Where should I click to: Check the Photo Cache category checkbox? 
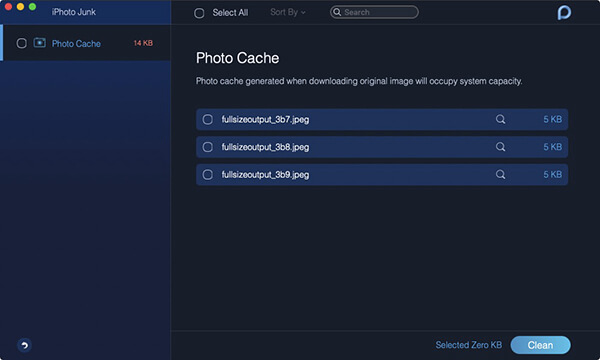(21, 43)
